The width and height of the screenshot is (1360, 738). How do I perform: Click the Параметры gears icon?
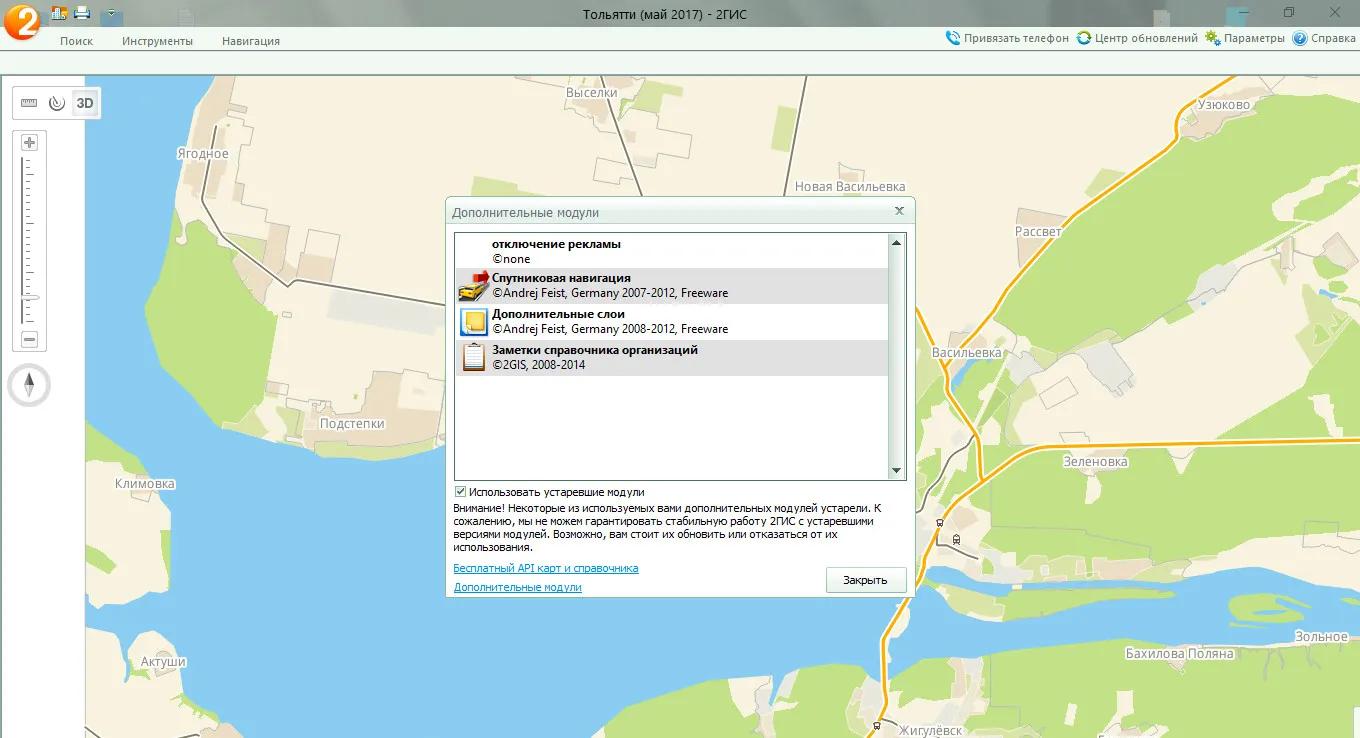(1212, 38)
